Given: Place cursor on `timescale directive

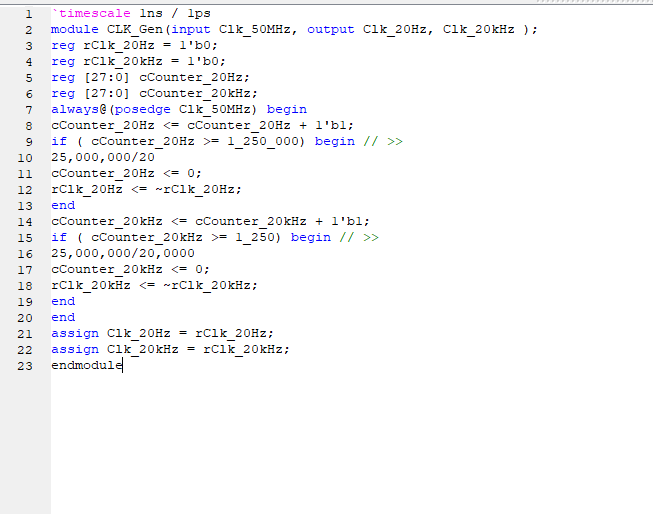Looking at the screenshot, I should (91, 13).
